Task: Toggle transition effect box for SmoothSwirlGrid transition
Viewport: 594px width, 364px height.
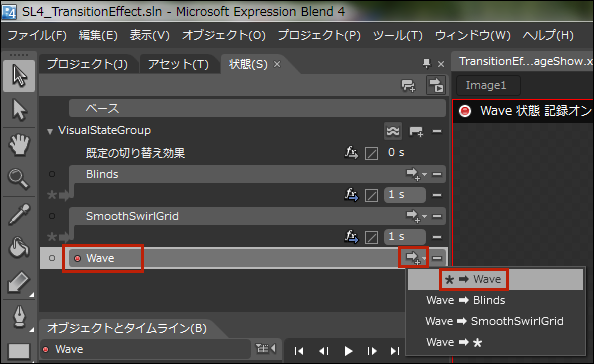Action: pyautogui.click(x=371, y=237)
